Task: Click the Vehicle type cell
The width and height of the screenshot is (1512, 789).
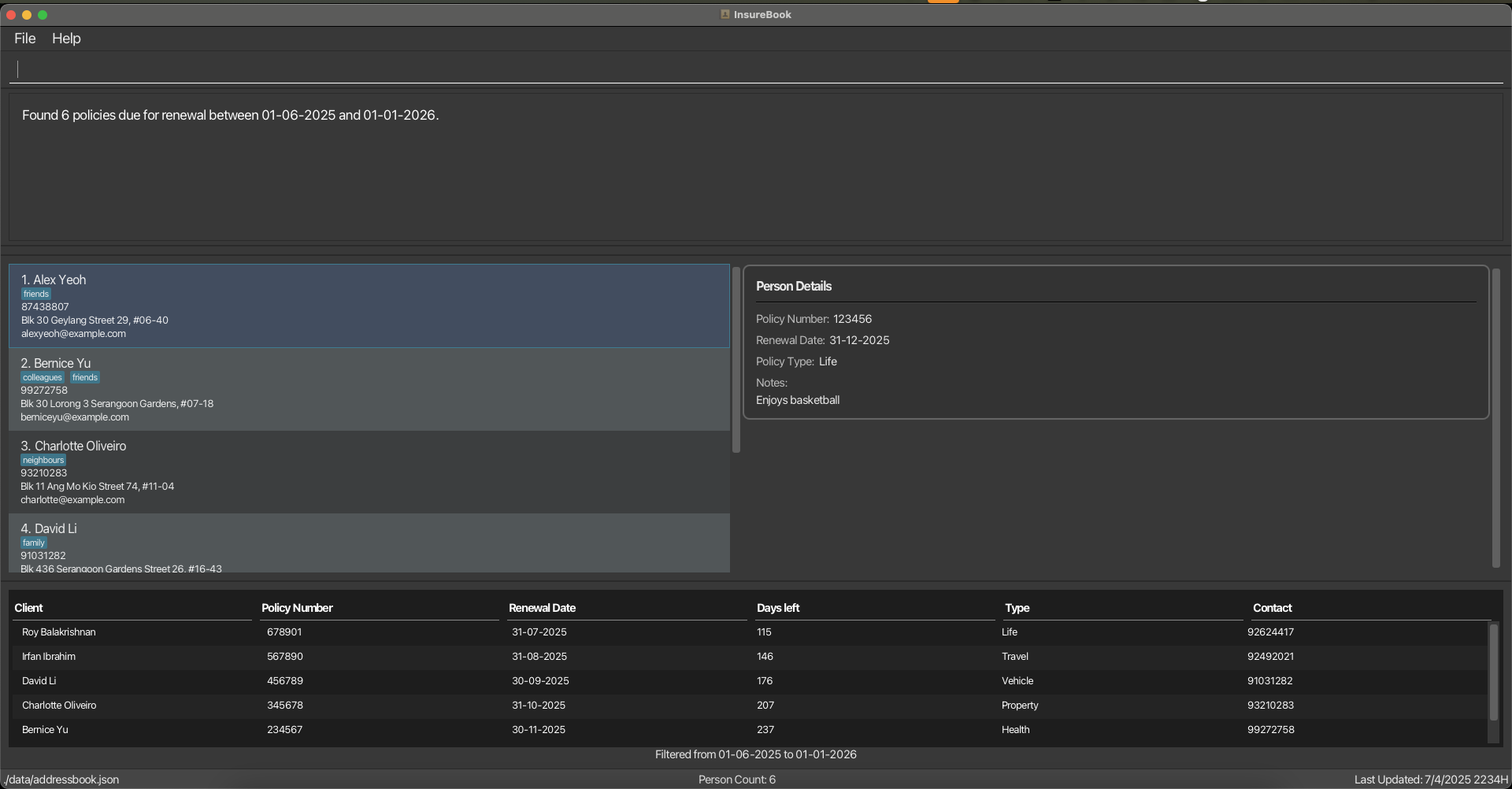Action: pyautogui.click(x=1017, y=681)
